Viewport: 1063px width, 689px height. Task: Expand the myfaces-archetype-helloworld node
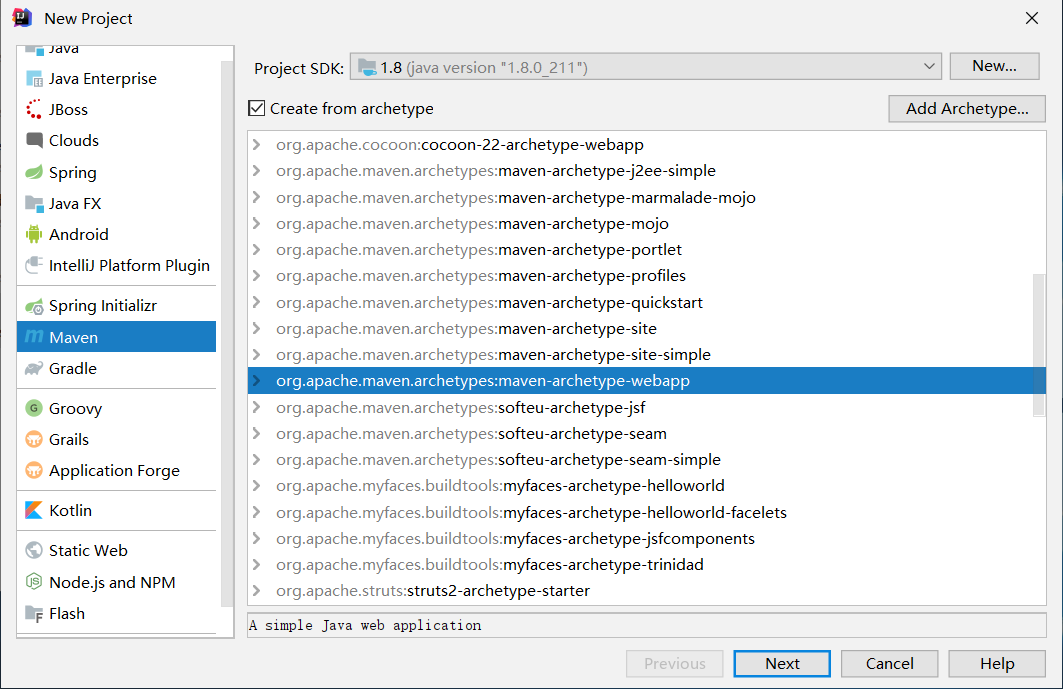[256, 486]
